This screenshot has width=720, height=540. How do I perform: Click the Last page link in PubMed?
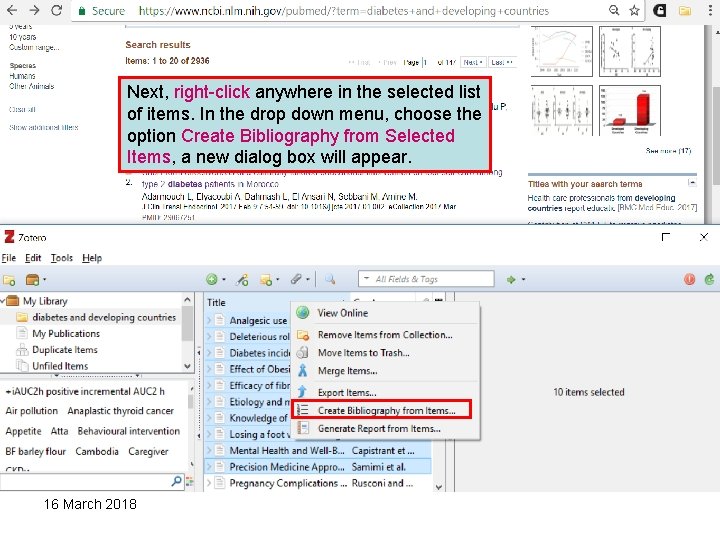501,62
